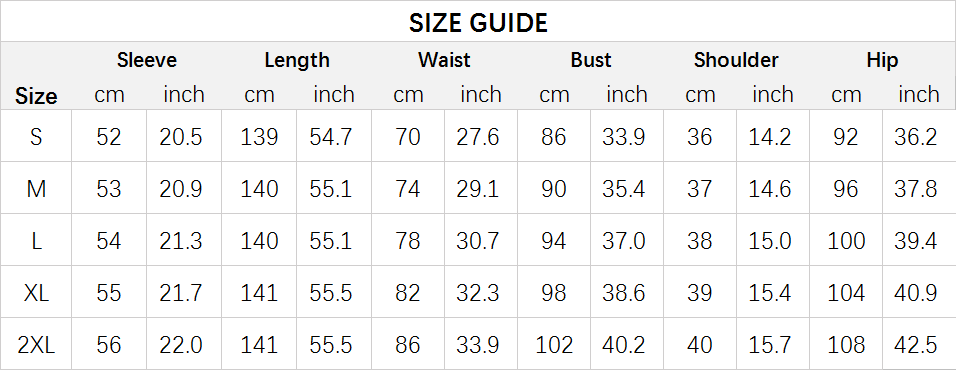Select the 2XL size row label

36,345
